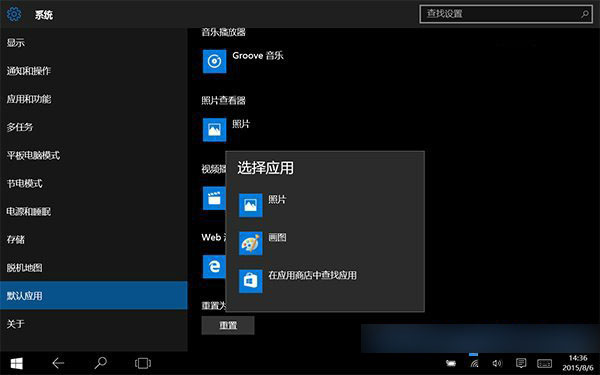The width and height of the screenshot is (600, 375).
Task: Click the Settings gear icon
Action: (14, 14)
